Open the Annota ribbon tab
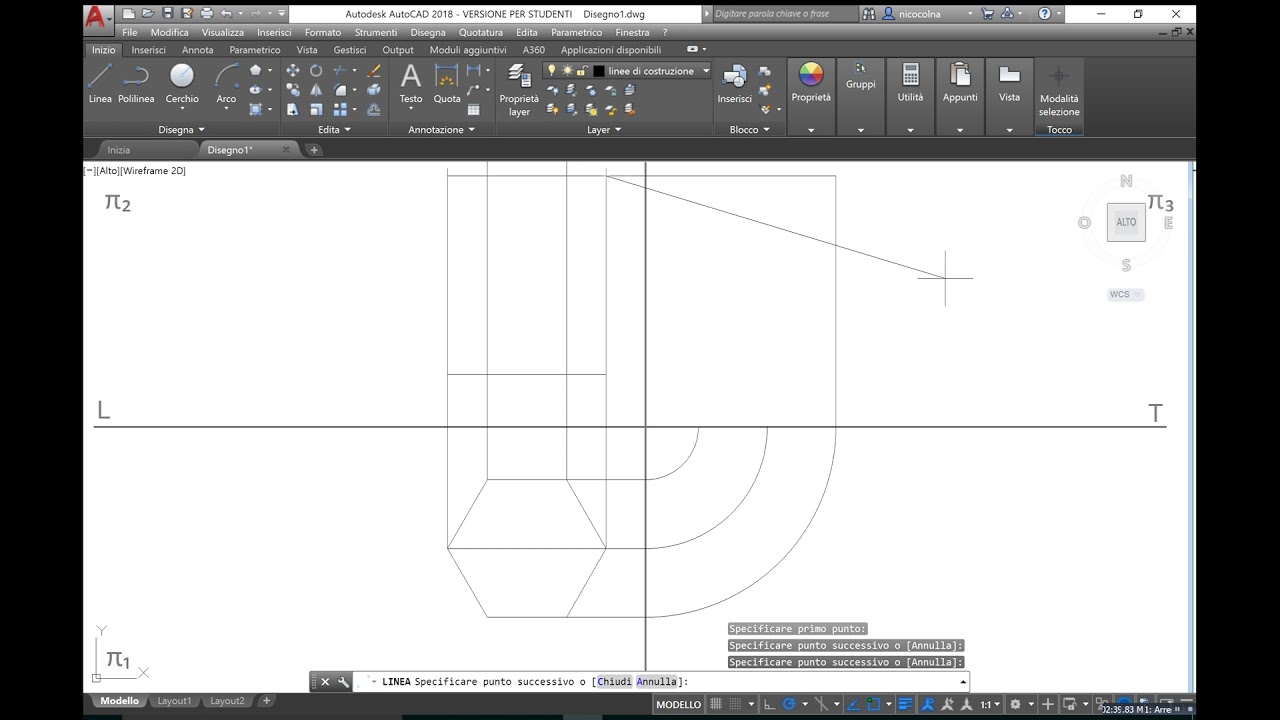Screen dimensions: 1280x720 (x=197, y=50)
